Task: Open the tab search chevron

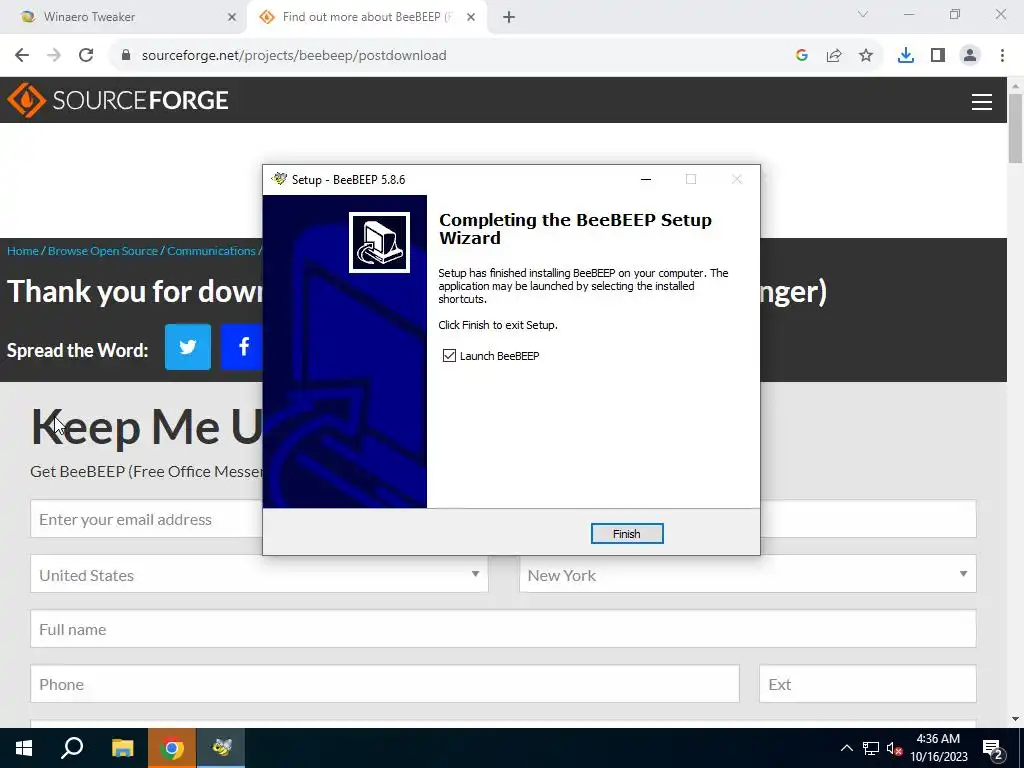Action: point(863,14)
